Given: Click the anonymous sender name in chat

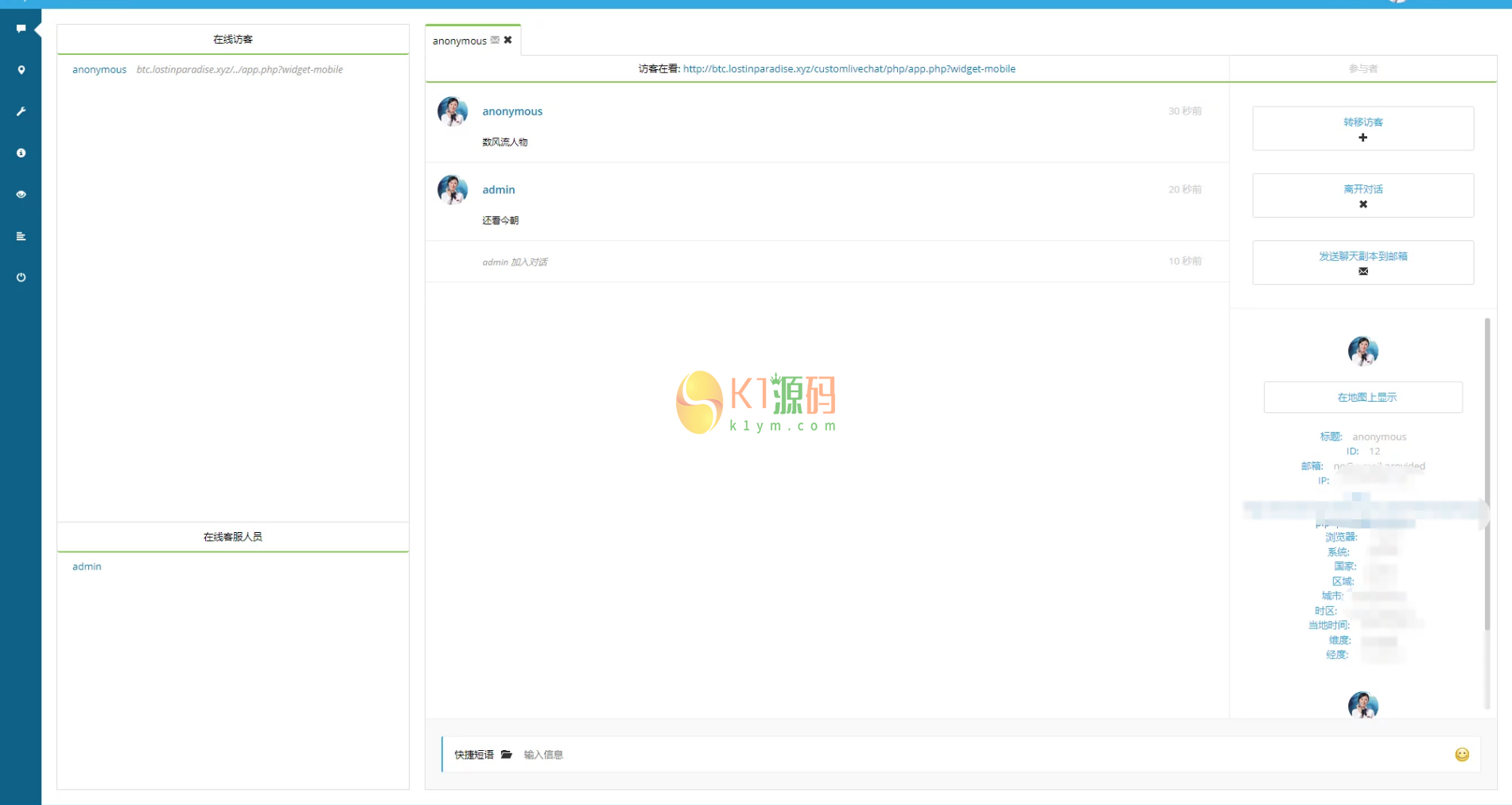Looking at the screenshot, I should pyautogui.click(x=512, y=111).
